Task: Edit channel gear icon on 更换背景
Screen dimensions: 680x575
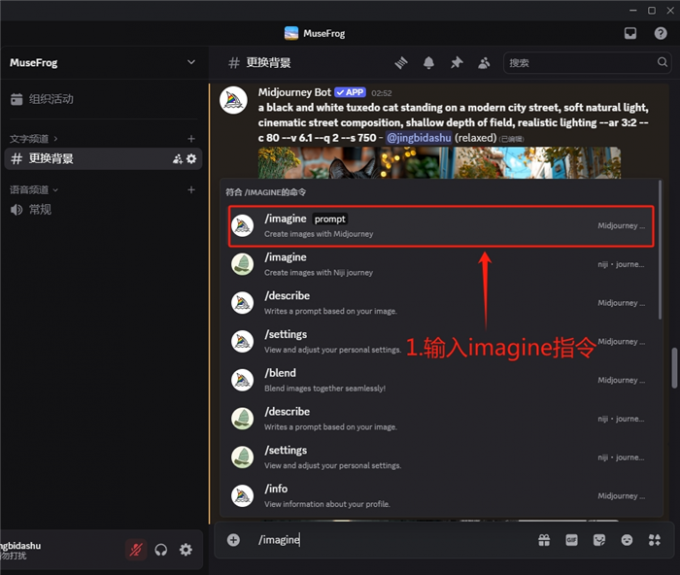Action: [191, 159]
